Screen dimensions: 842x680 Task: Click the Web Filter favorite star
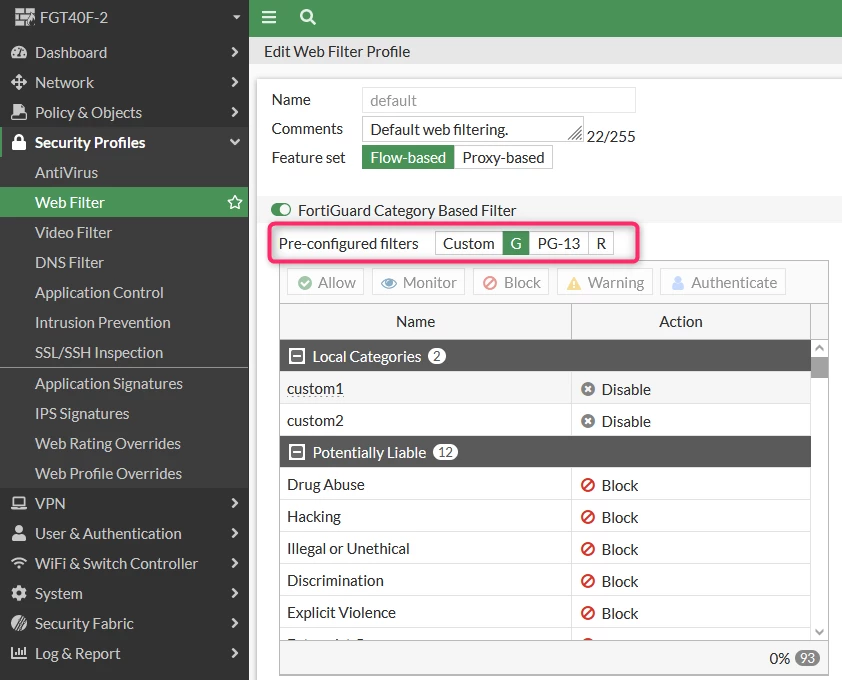pos(235,202)
